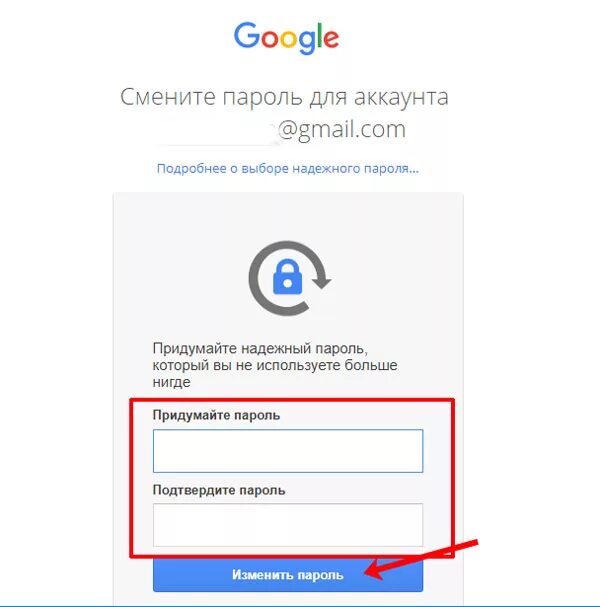Click the 'Придумайте пароль' field label
This screenshot has height=607, width=600.
point(216,415)
